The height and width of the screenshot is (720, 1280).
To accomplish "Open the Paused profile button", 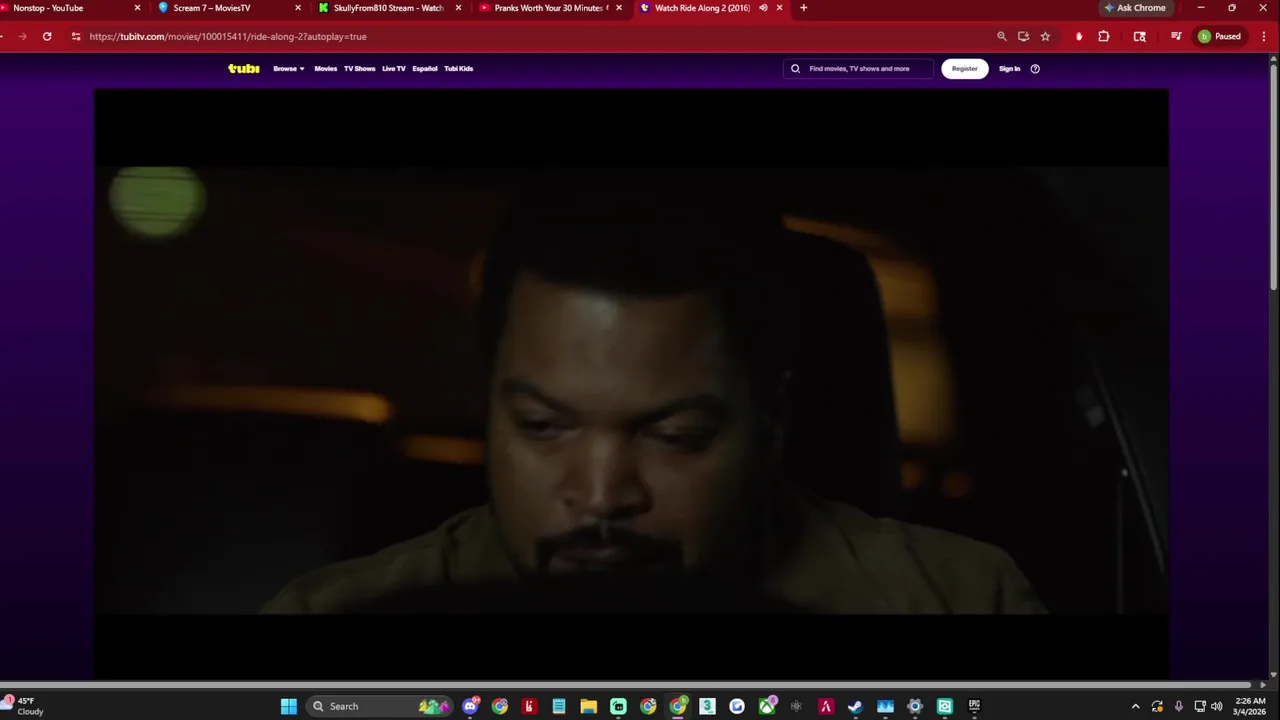I will pos(1220,36).
